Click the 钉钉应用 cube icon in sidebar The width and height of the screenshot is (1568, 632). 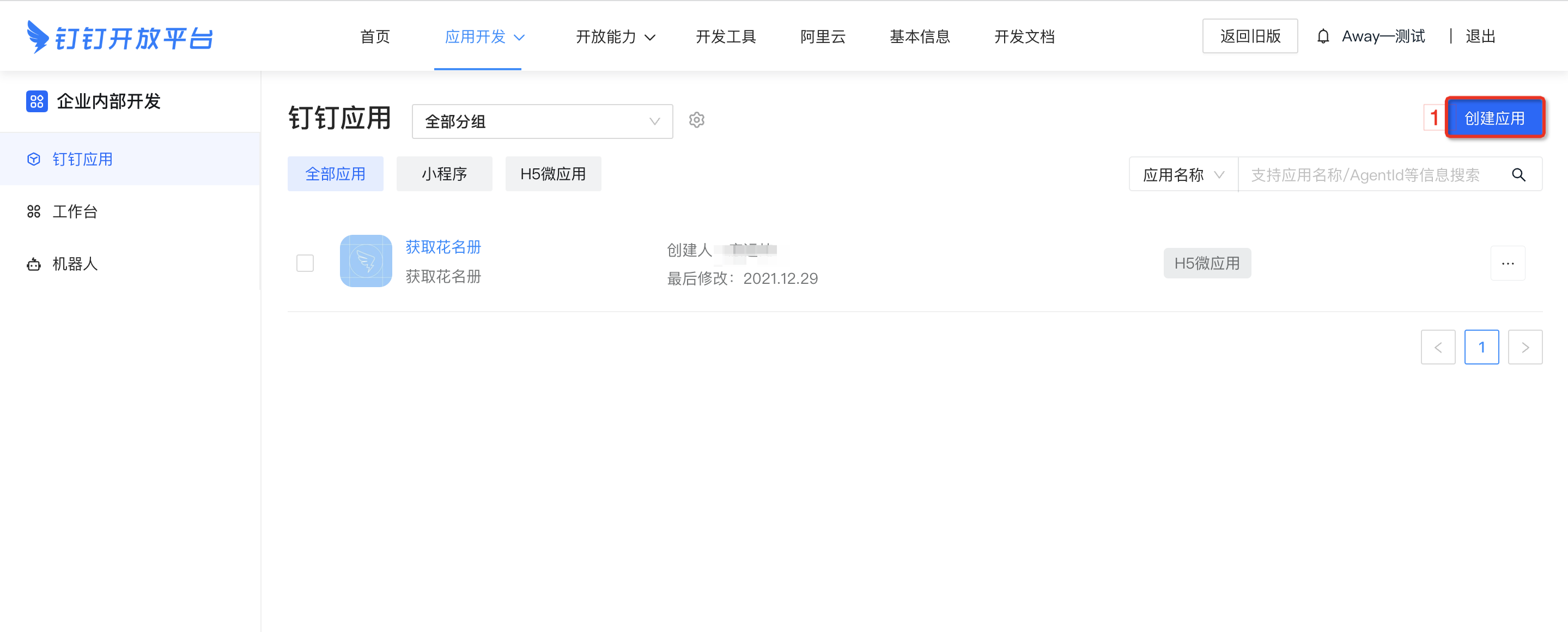34,159
